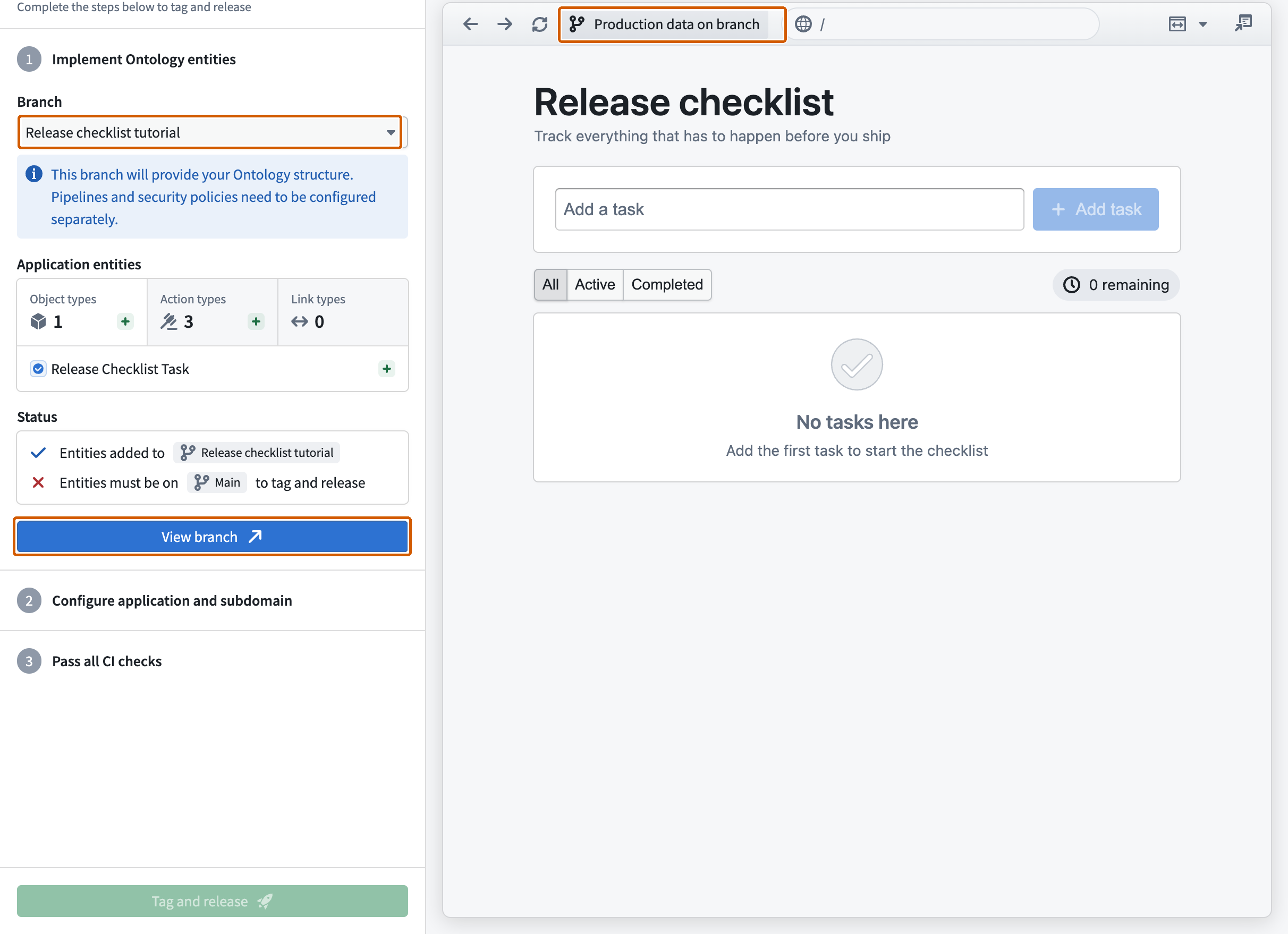Click the Release checklist tutorial tag in Status
Image resolution: width=1288 pixels, height=934 pixels.
pyautogui.click(x=257, y=453)
